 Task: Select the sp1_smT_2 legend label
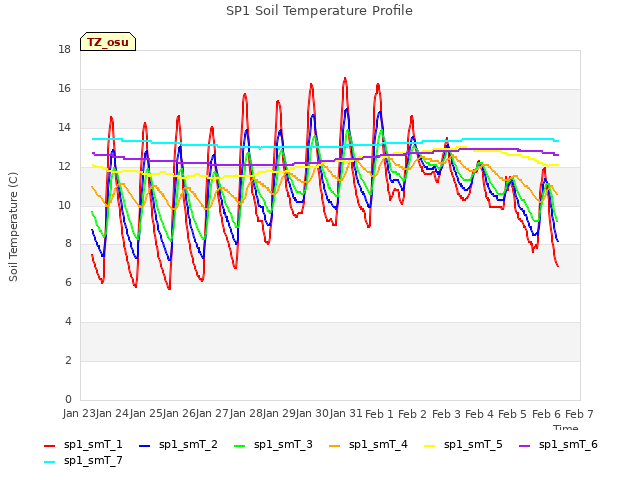[188, 444]
